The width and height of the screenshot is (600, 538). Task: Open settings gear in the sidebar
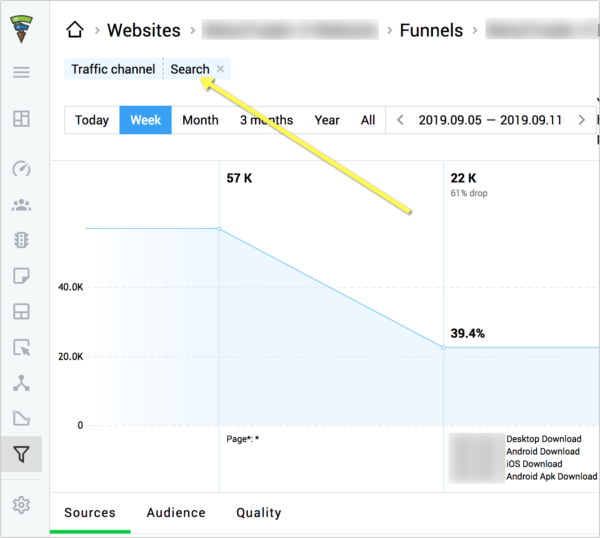point(21,504)
